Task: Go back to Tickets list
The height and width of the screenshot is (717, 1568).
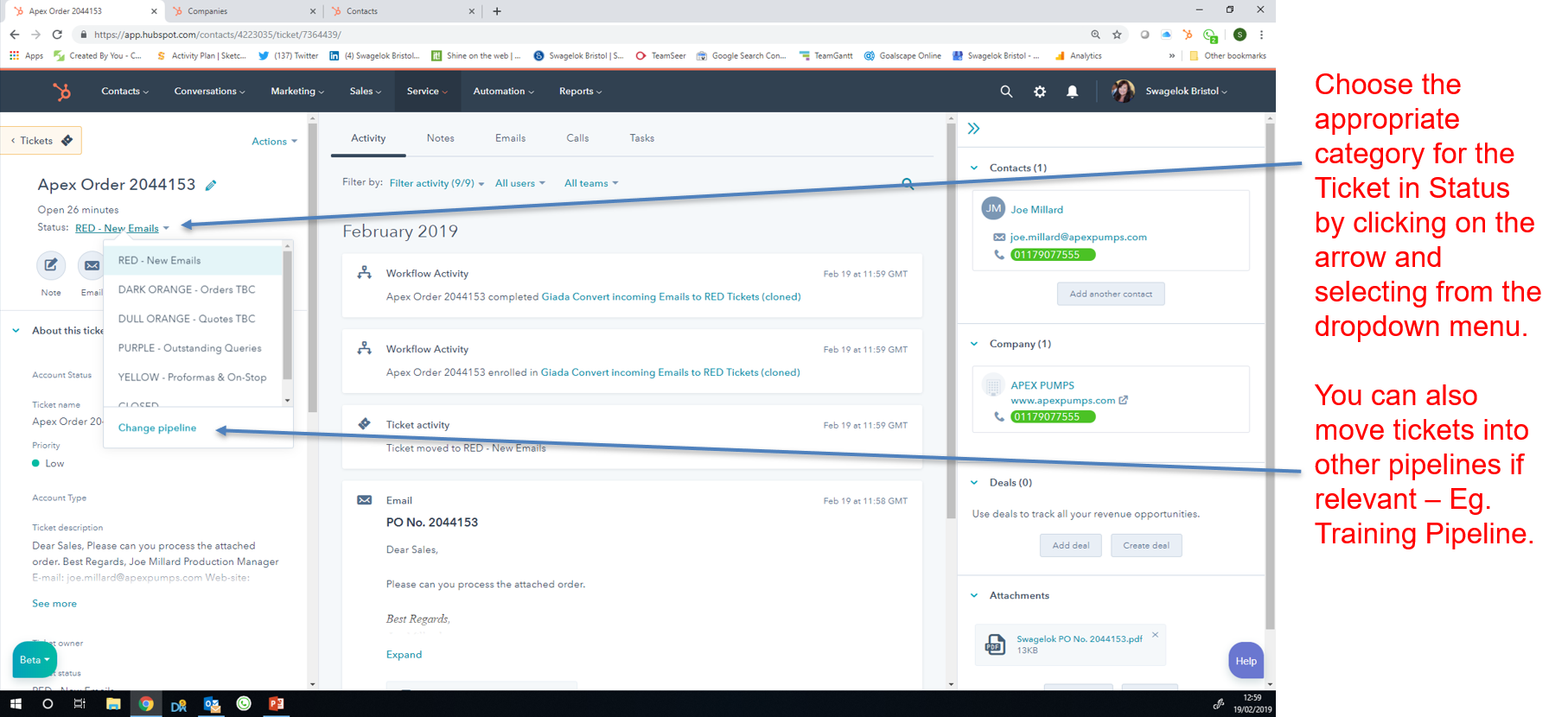Action: coord(41,141)
